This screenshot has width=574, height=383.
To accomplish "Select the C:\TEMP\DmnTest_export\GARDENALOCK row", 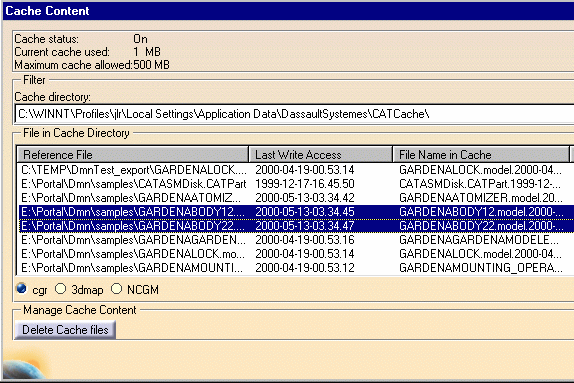I will coord(296,170).
